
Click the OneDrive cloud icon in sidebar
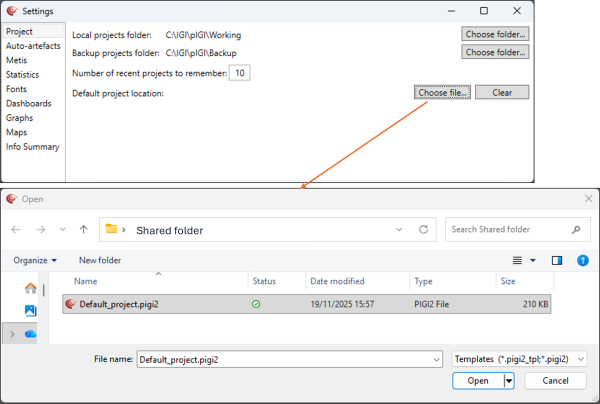[x=30, y=333]
